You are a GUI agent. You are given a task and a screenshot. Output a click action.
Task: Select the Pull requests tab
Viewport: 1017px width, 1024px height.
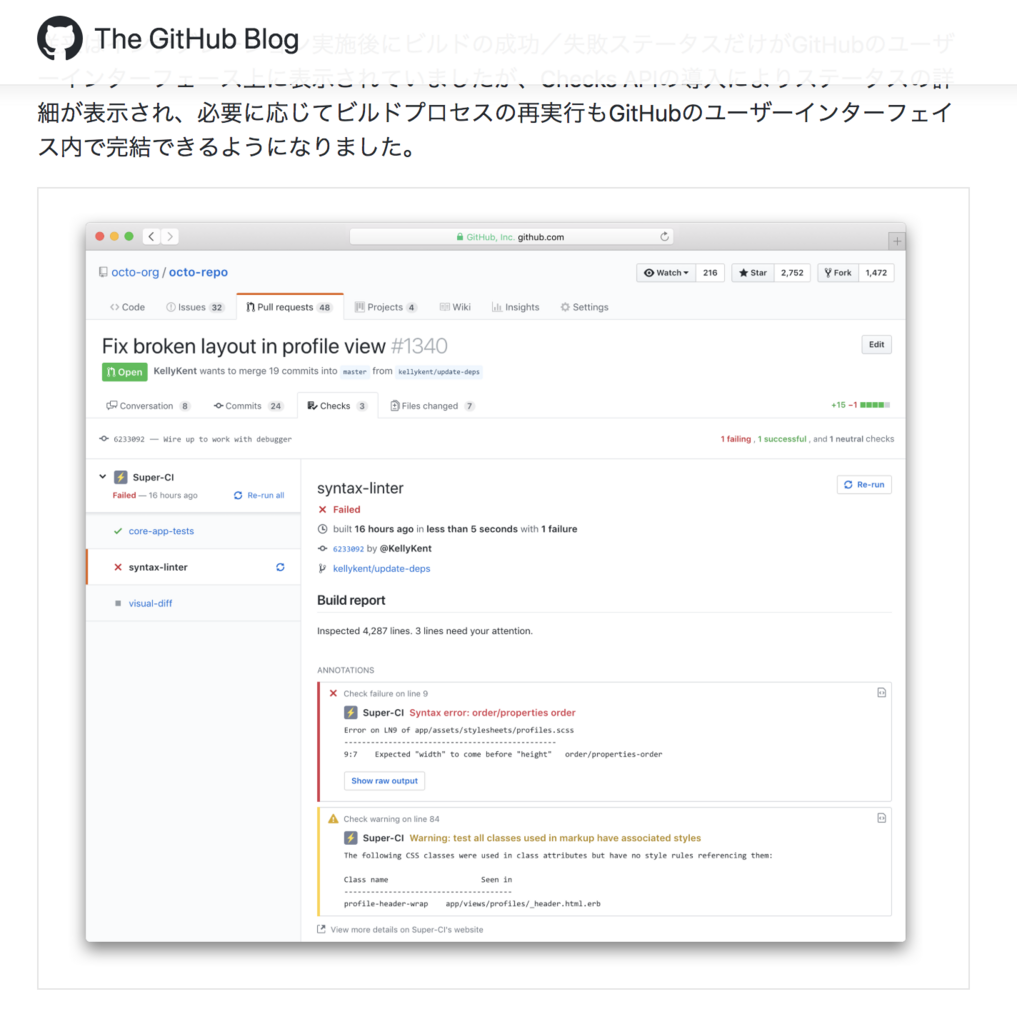[x=289, y=307]
